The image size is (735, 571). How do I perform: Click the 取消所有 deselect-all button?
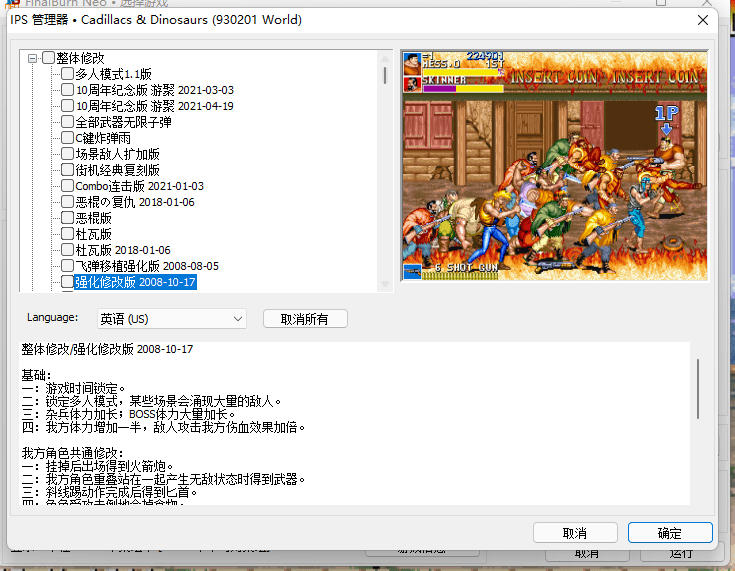pos(305,319)
